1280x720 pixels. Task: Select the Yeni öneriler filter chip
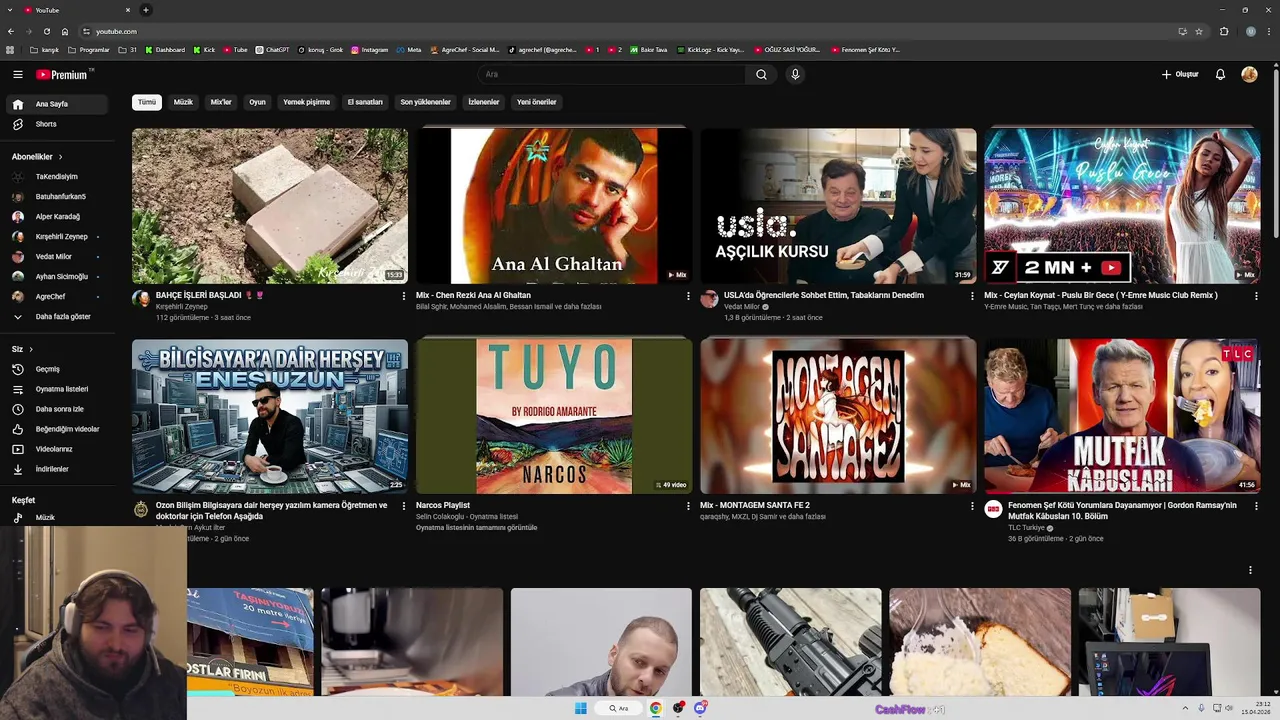click(x=536, y=102)
